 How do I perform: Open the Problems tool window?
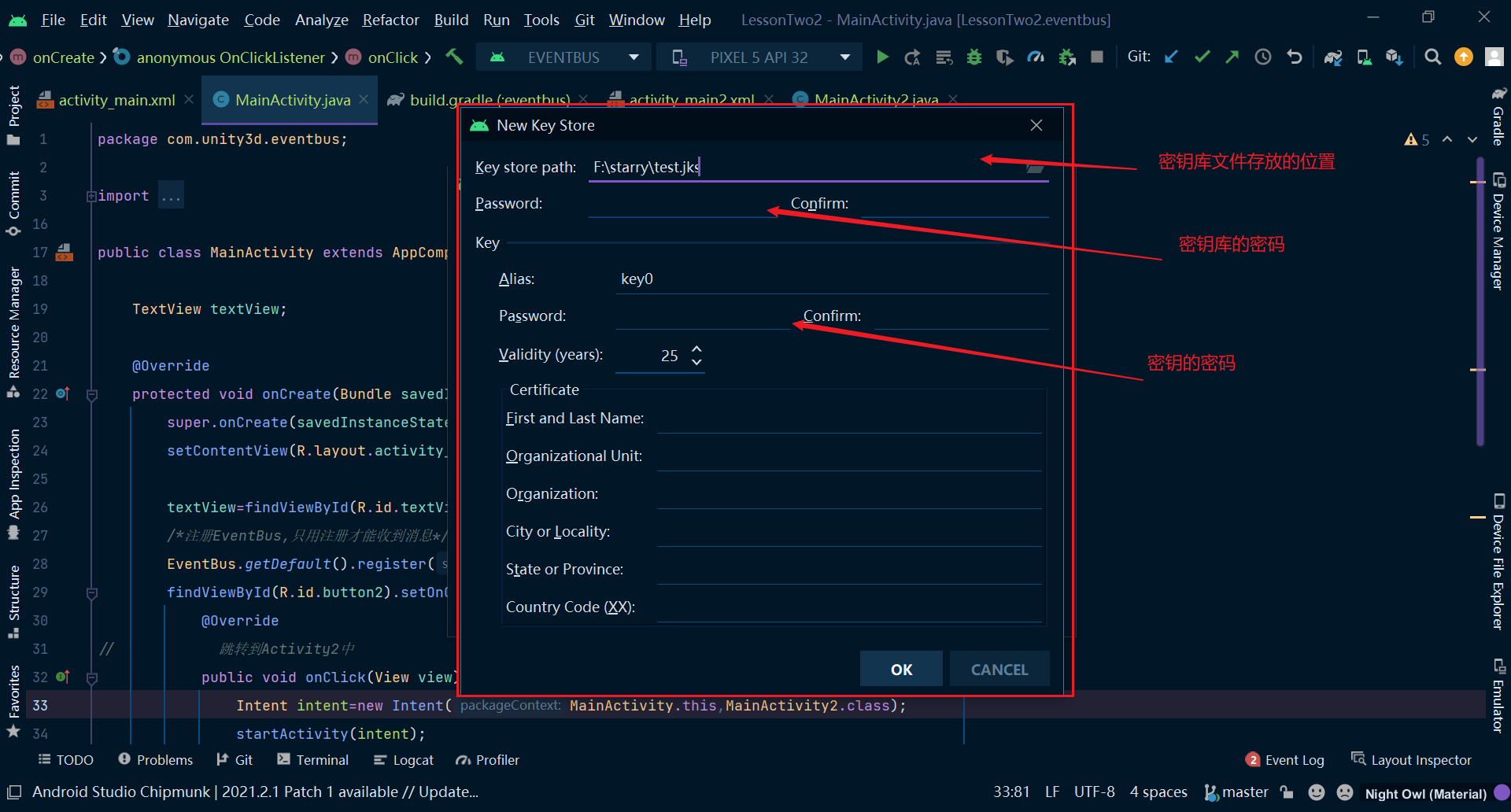[155, 760]
